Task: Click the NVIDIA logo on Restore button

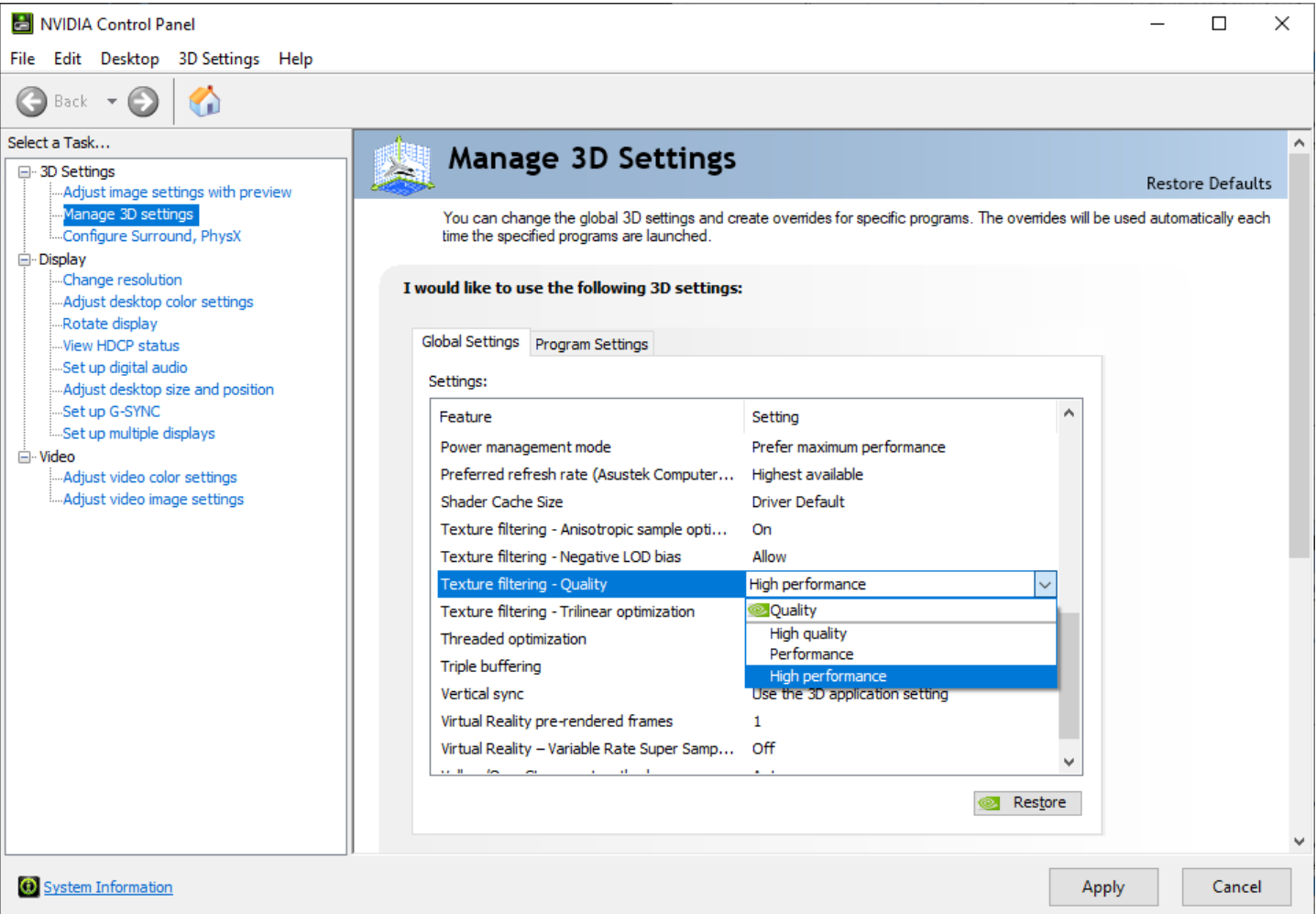Action: tap(990, 803)
